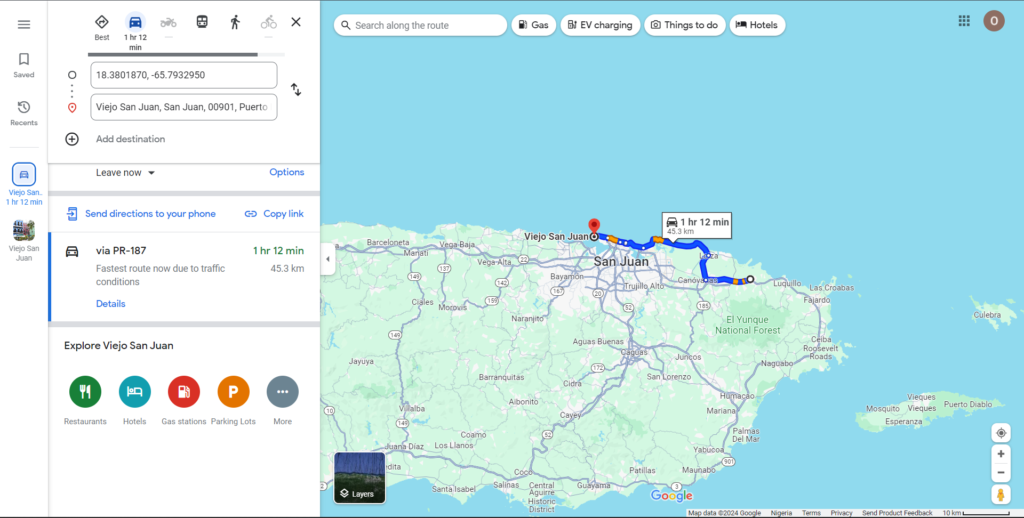Screen dimensions: 1024x518
Task: Open route Options settings
Action: (286, 172)
